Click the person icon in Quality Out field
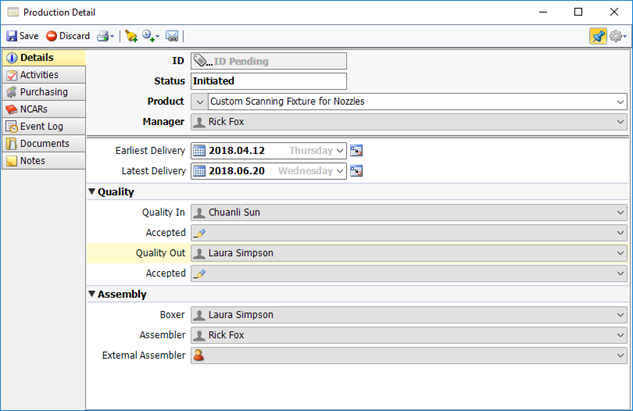Screen dimensions: 633x411 point(199,253)
